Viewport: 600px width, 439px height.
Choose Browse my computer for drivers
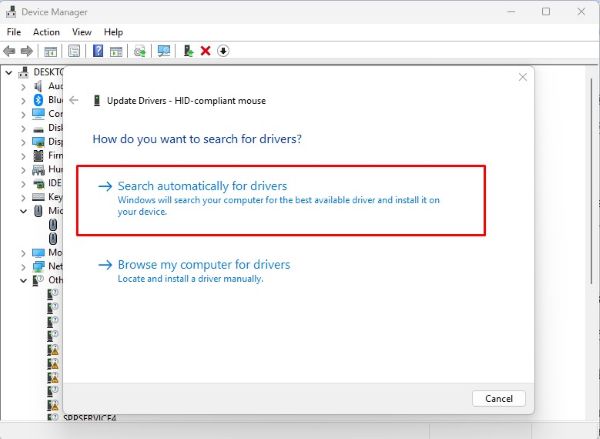194,271
